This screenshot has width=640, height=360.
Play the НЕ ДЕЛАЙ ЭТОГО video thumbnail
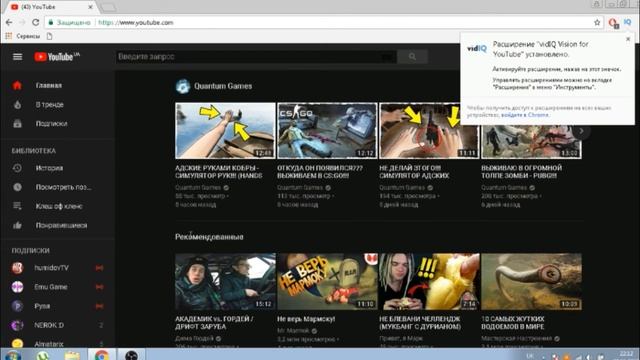pyautogui.click(x=429, y=131)
